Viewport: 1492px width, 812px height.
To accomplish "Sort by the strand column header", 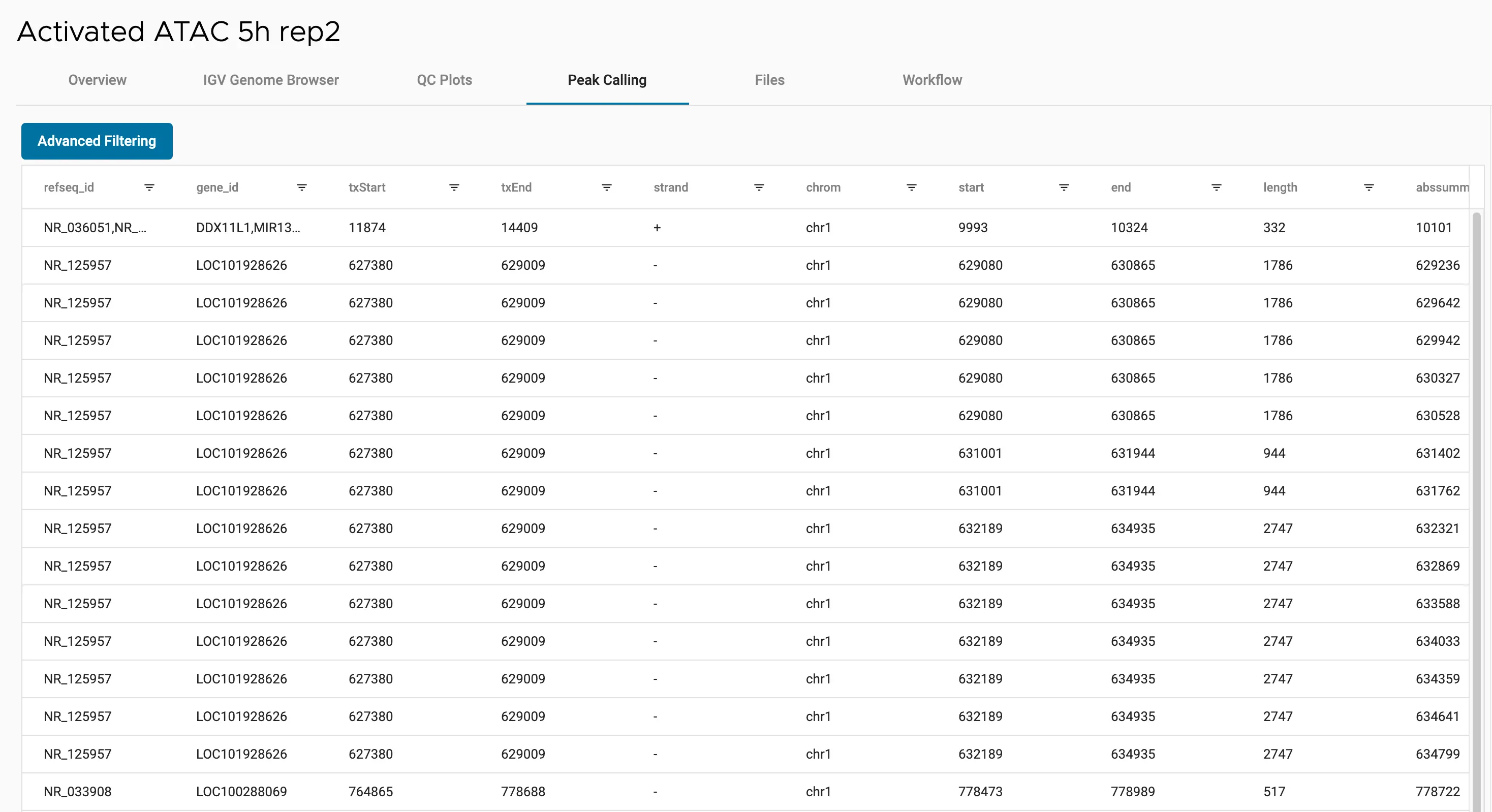I will click(671, 188).
